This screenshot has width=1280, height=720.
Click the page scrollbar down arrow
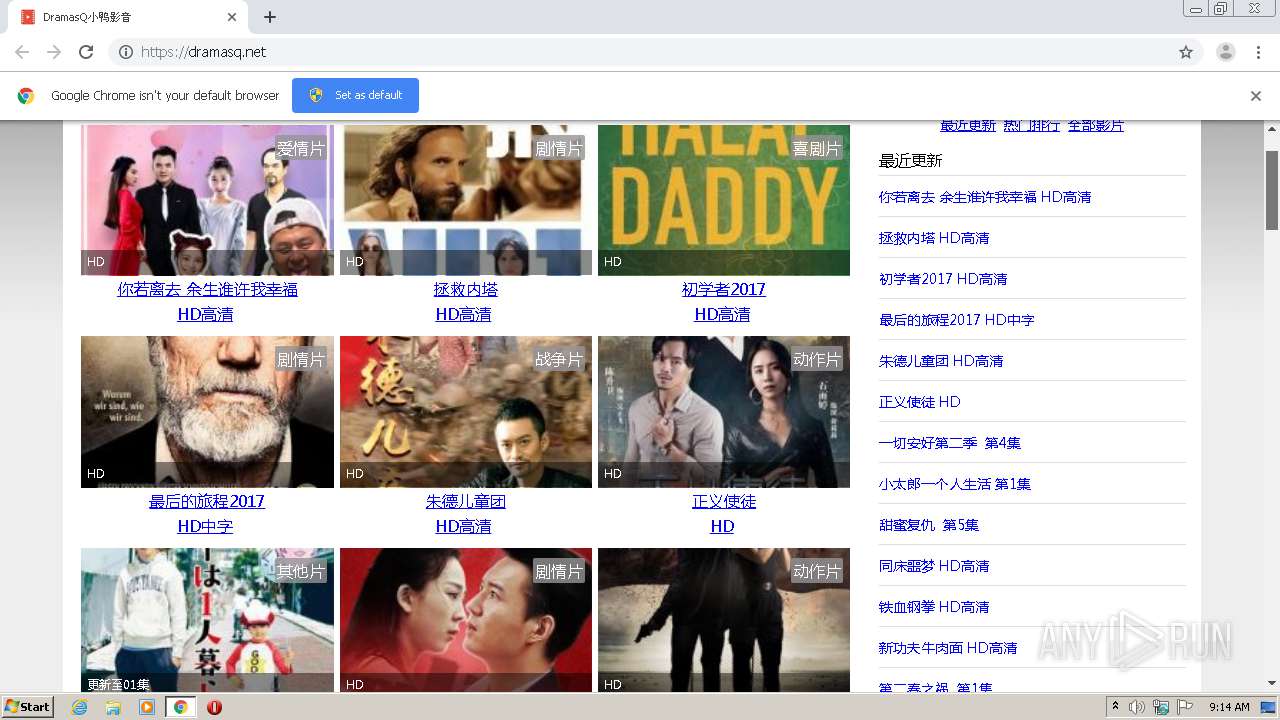tap(1272, 683)
